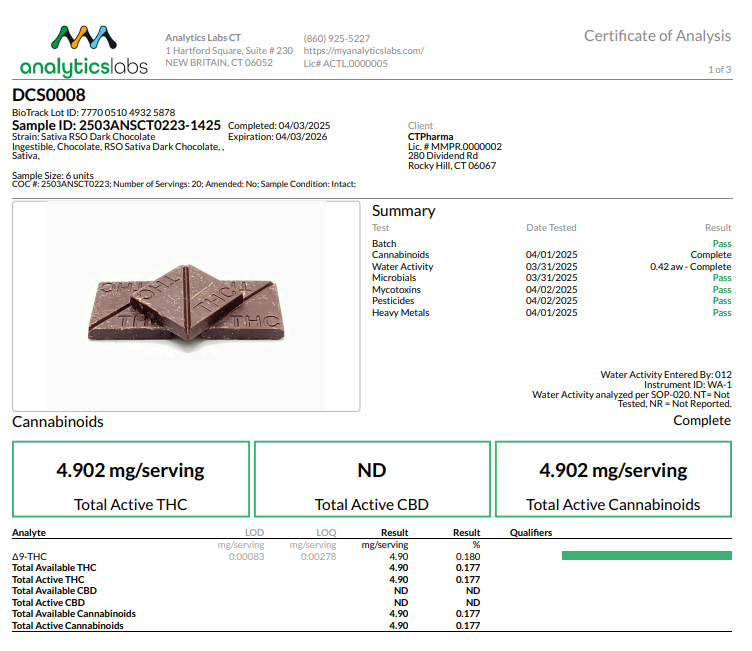Select the DCS0008 heading
752x651 pixels.
49,95
